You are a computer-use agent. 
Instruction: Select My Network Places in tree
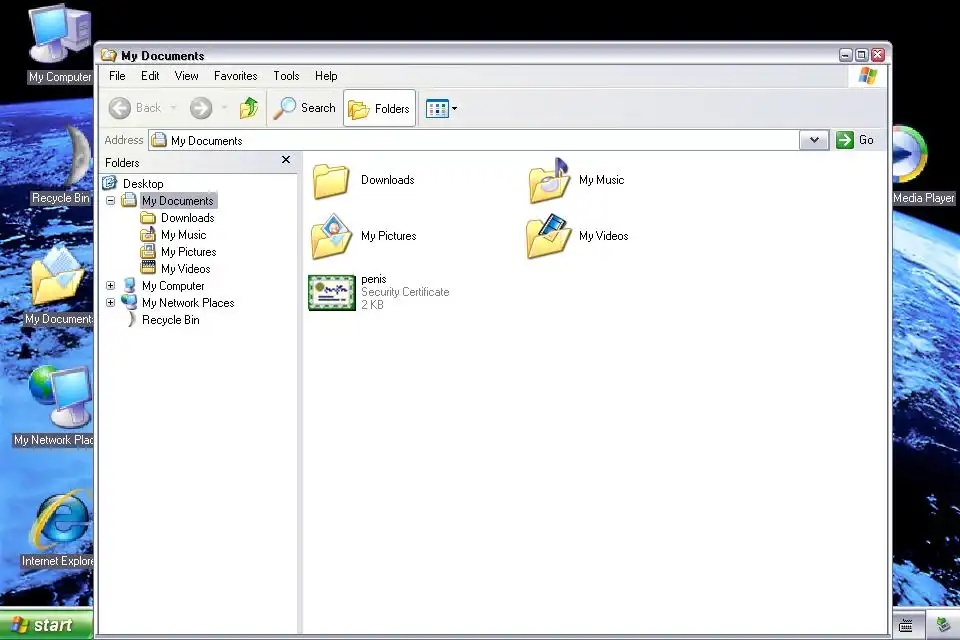188,303
